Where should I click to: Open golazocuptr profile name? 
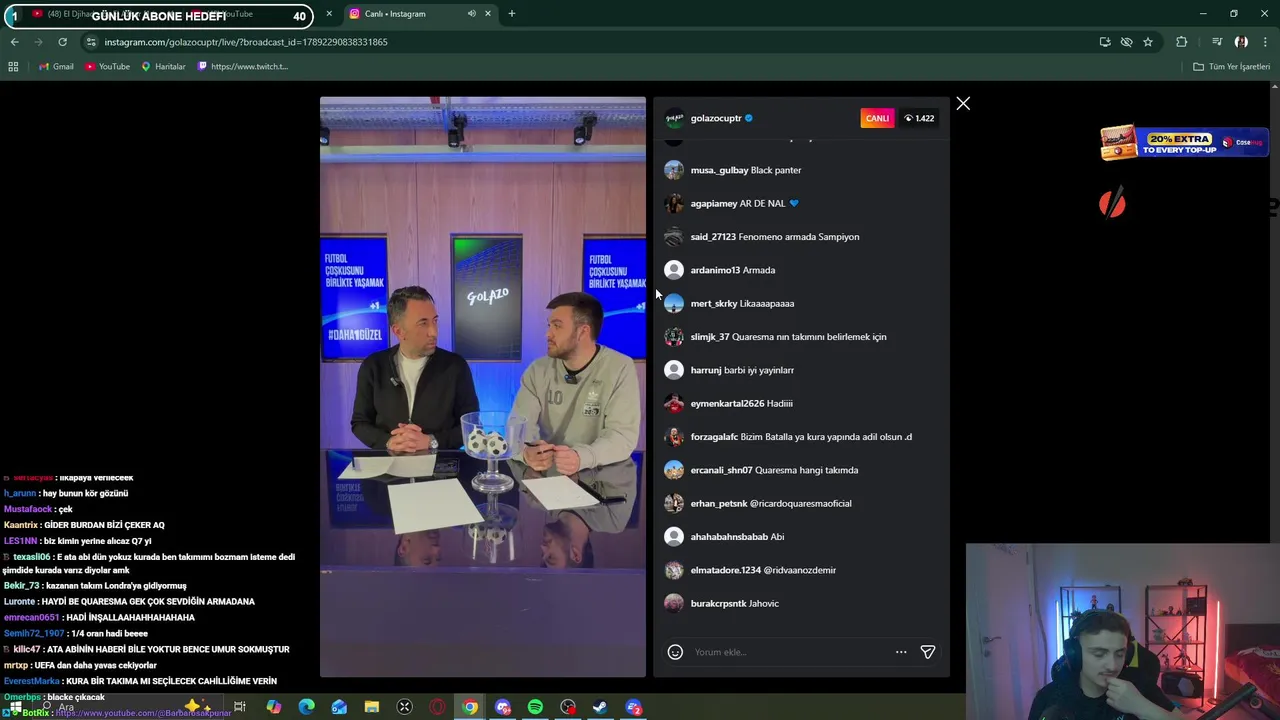[716, 118]
